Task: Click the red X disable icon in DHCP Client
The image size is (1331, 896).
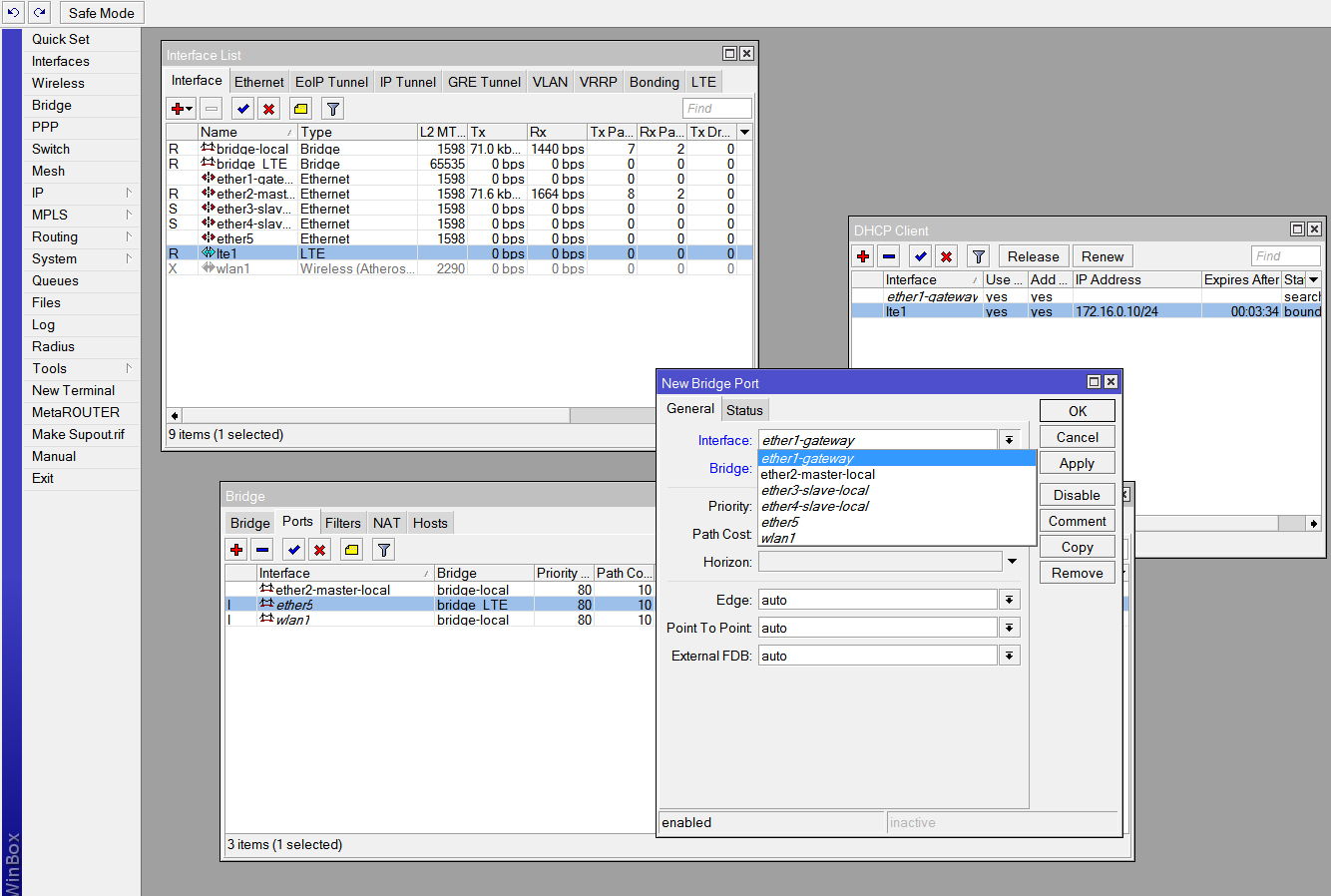Action: pos(946,256)
